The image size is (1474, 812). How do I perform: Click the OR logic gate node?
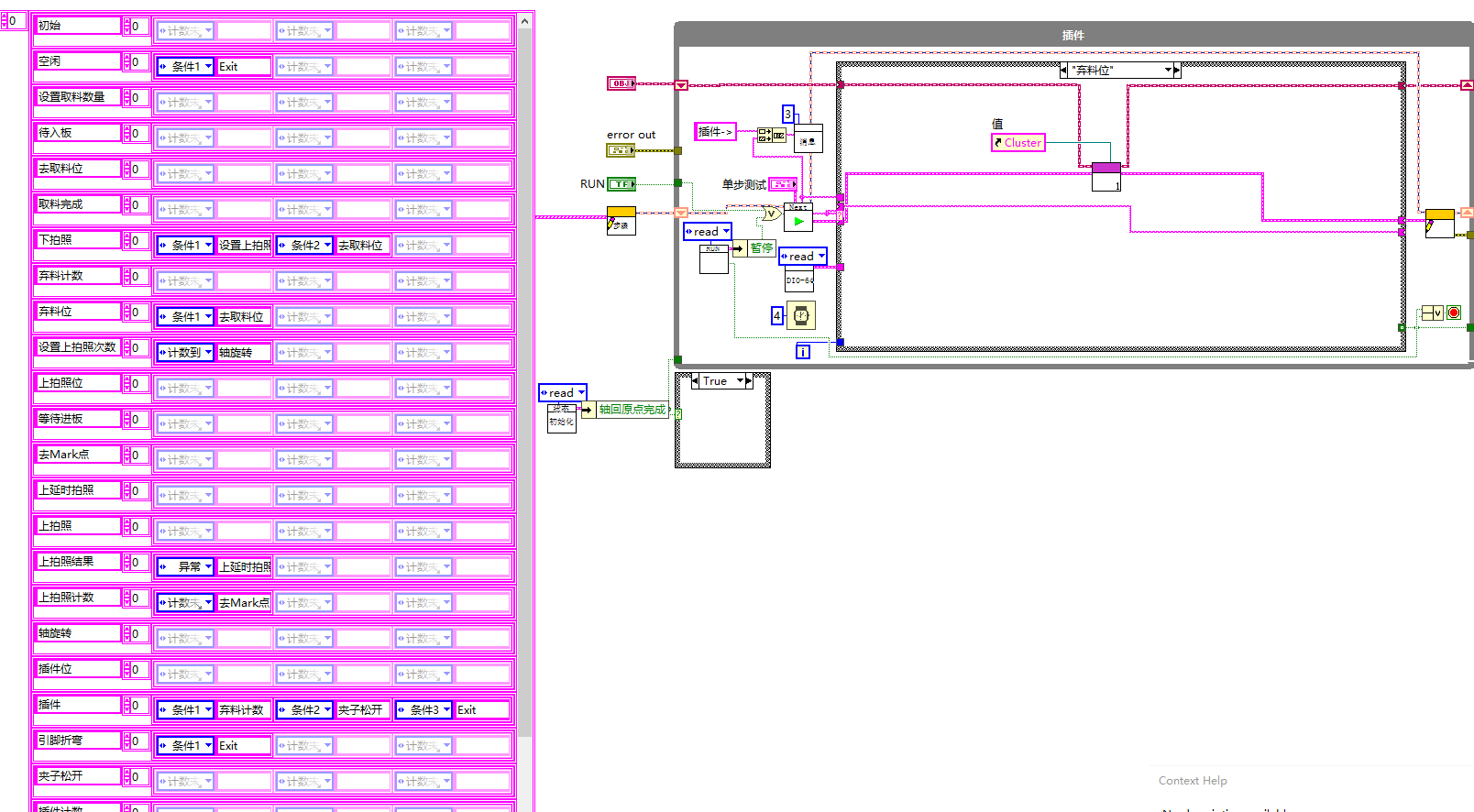tap(772, 214)
